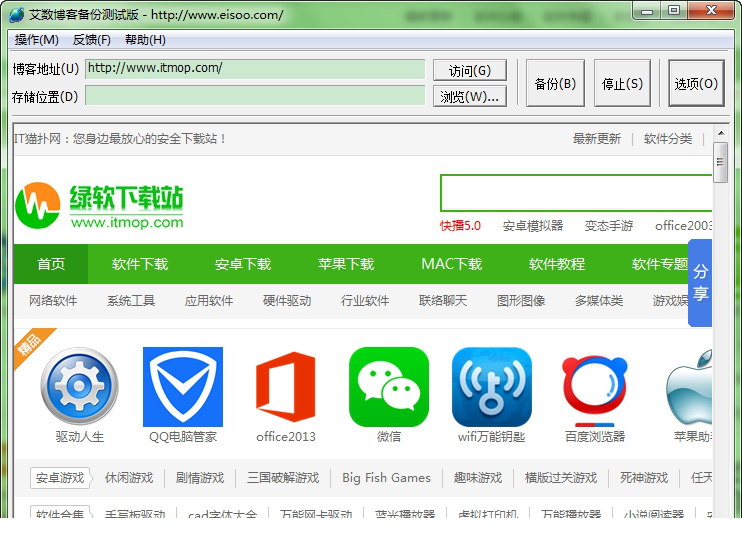Click the 访问(G) button
This screenshot has width=742, height=538.
(x=469, y=71)
